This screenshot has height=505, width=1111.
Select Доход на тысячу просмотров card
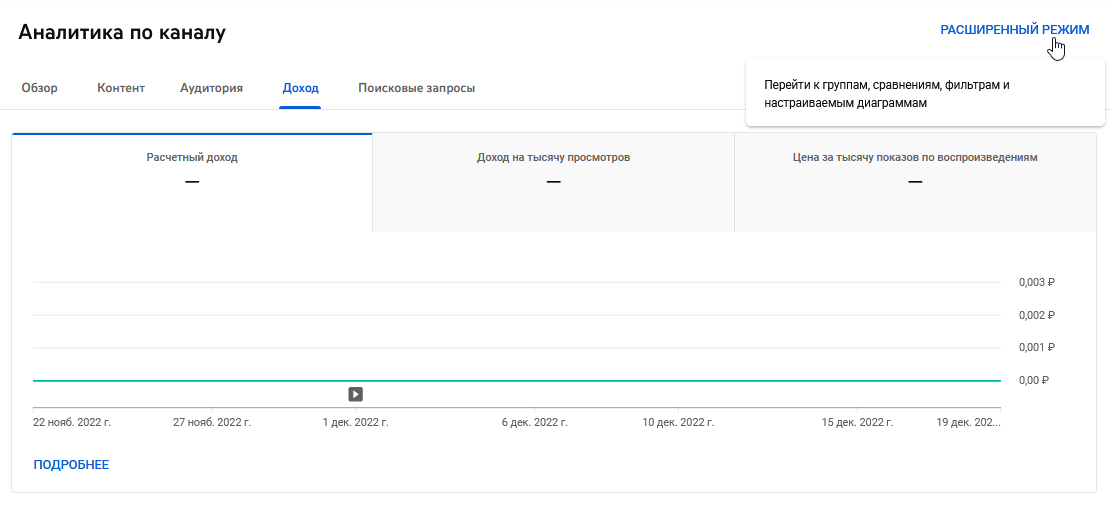(x=553, y=183)
